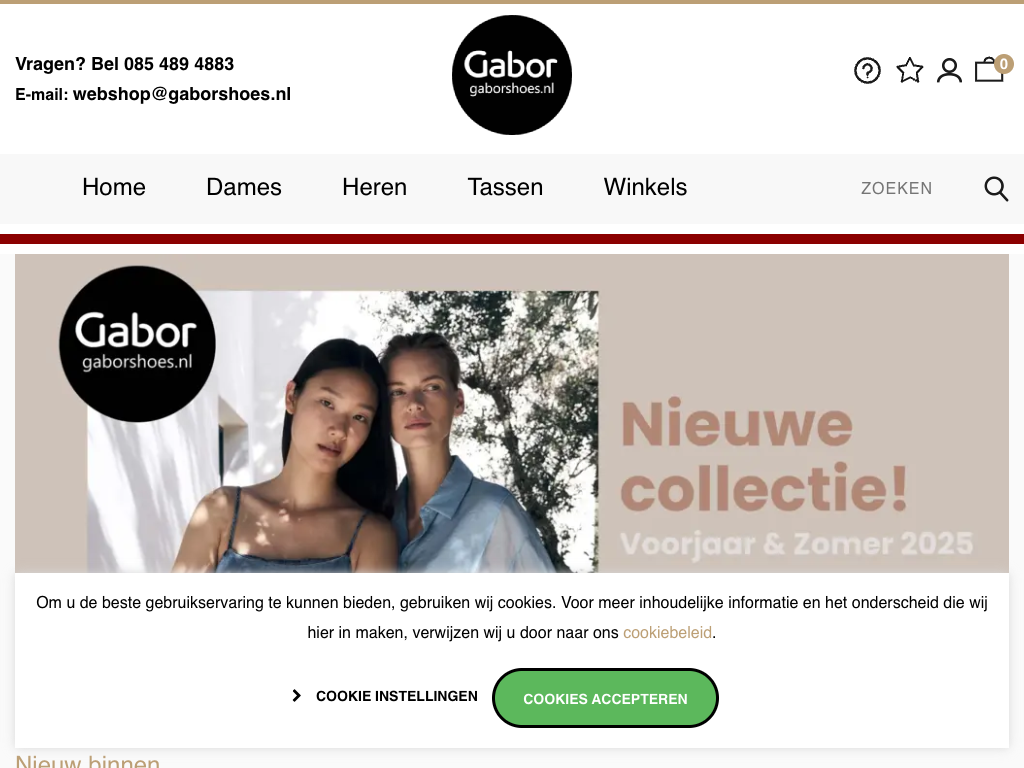Open the Home menu item
1024x768 pixels.
(114, 187)
